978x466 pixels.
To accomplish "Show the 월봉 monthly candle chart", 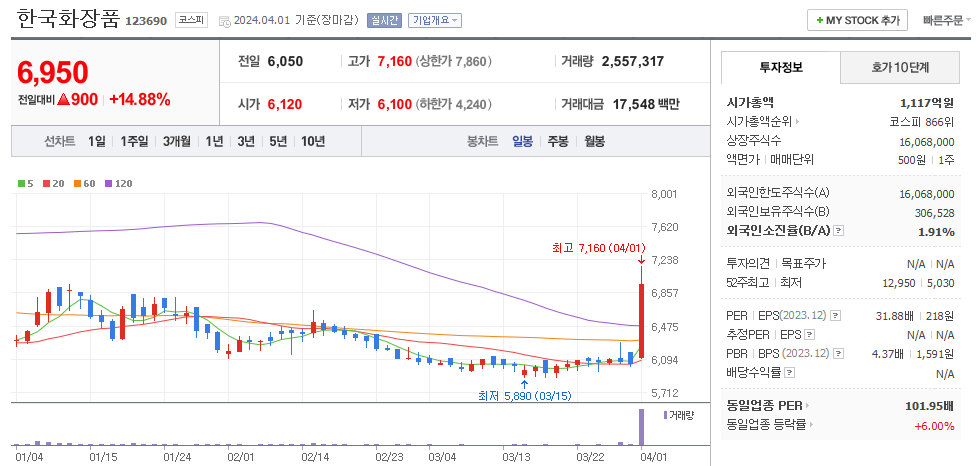I will coord(594,142).
